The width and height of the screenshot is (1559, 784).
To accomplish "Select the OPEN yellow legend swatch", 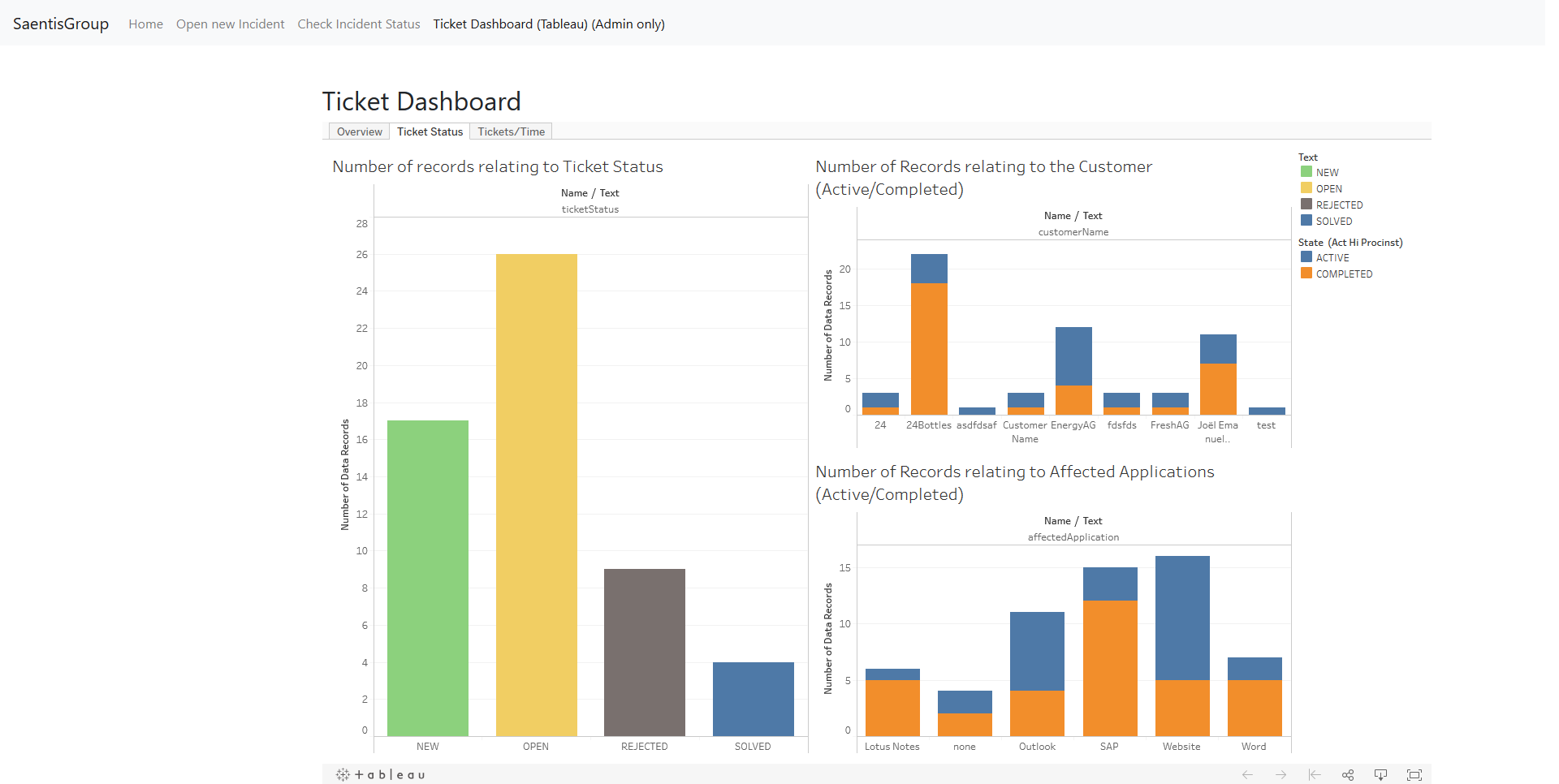I will 1306,188.
